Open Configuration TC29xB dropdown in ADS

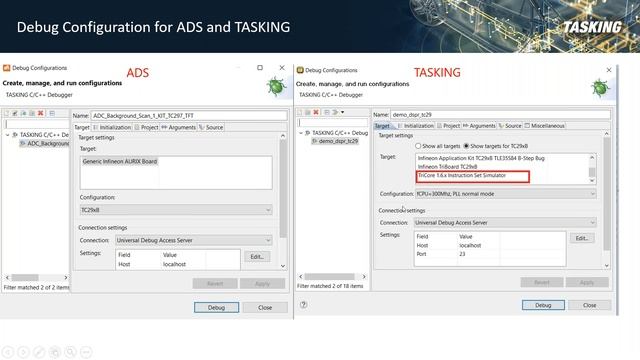(x=176, y=210)
